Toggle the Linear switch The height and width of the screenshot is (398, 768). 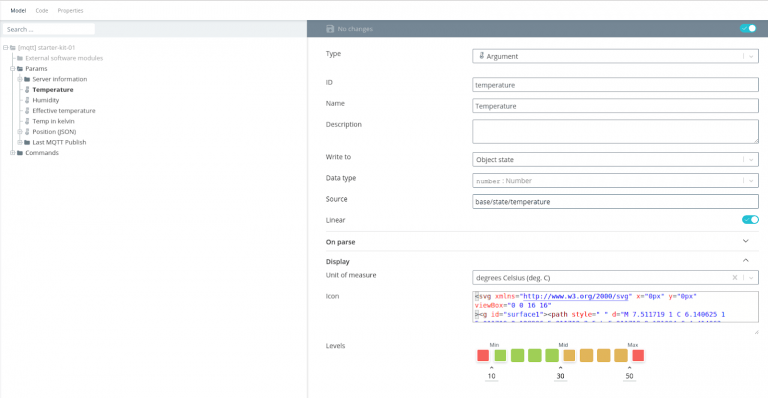750,220
